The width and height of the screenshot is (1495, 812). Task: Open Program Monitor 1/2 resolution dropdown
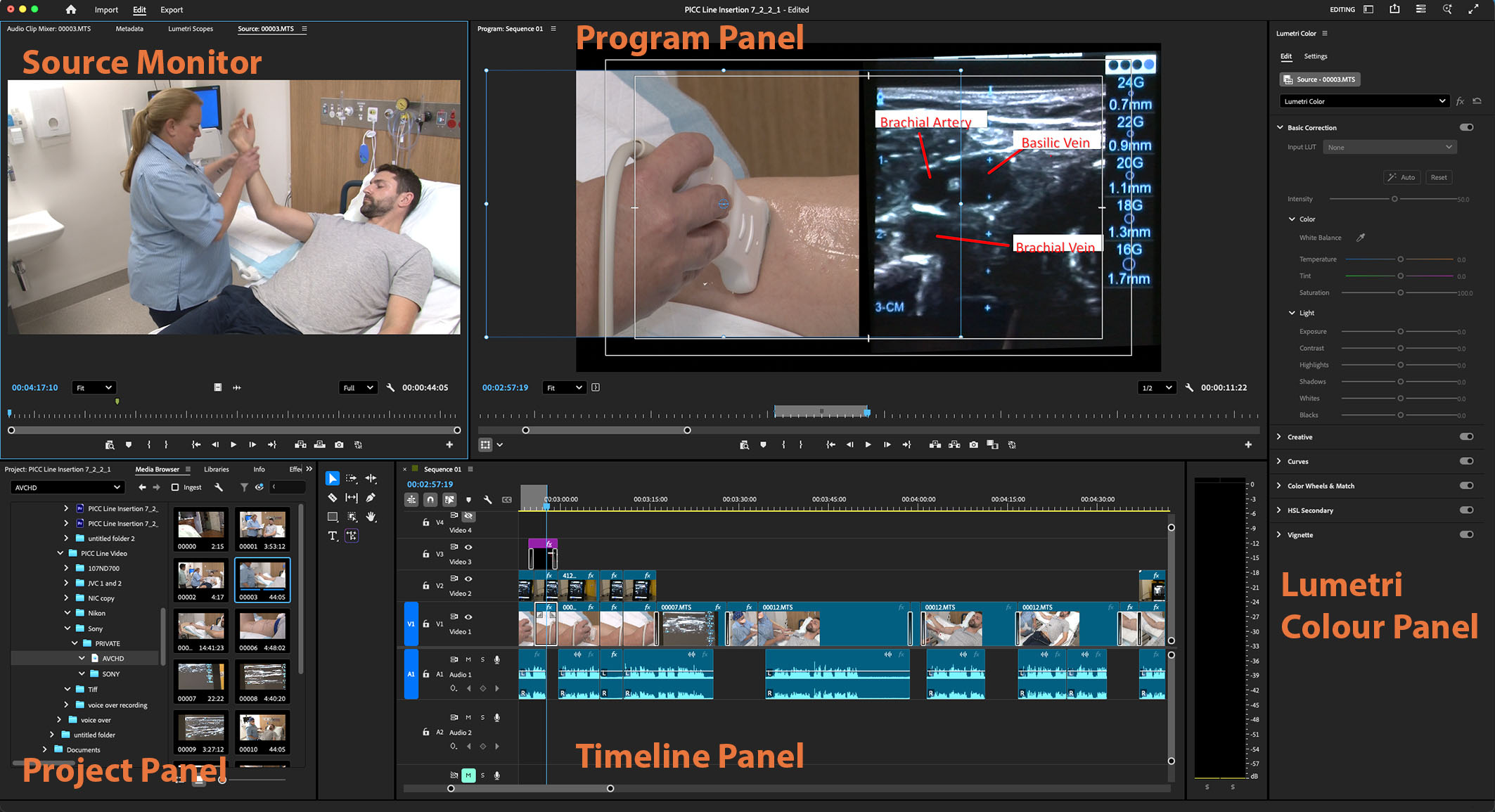(x=1157, y=387)
